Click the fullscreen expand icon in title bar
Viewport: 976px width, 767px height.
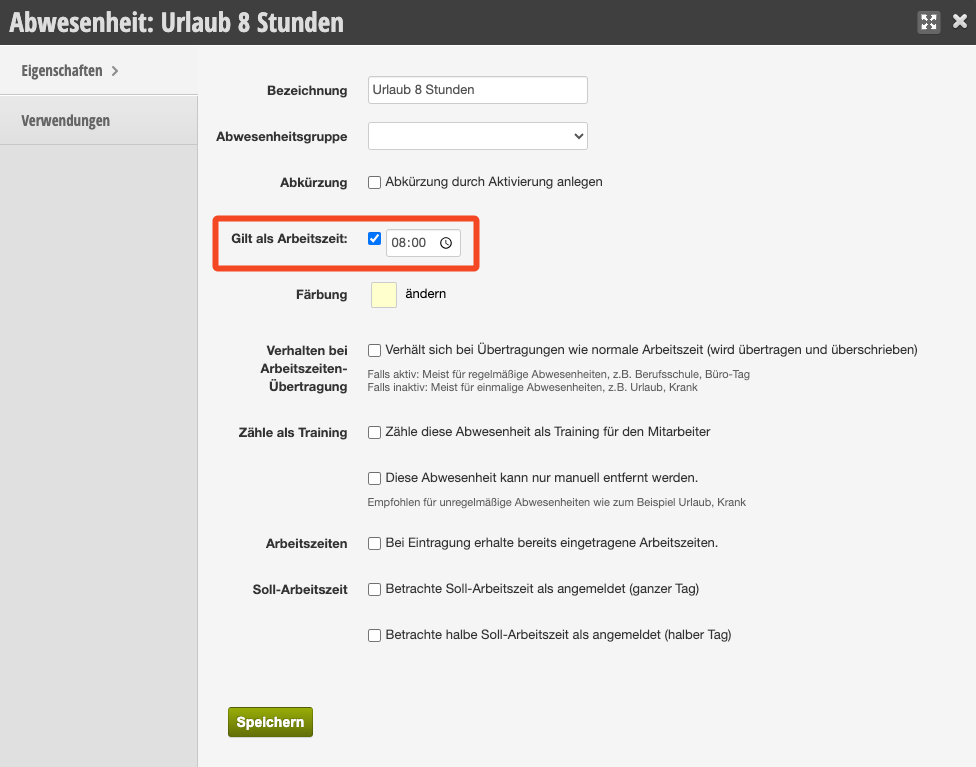point(929,22)
